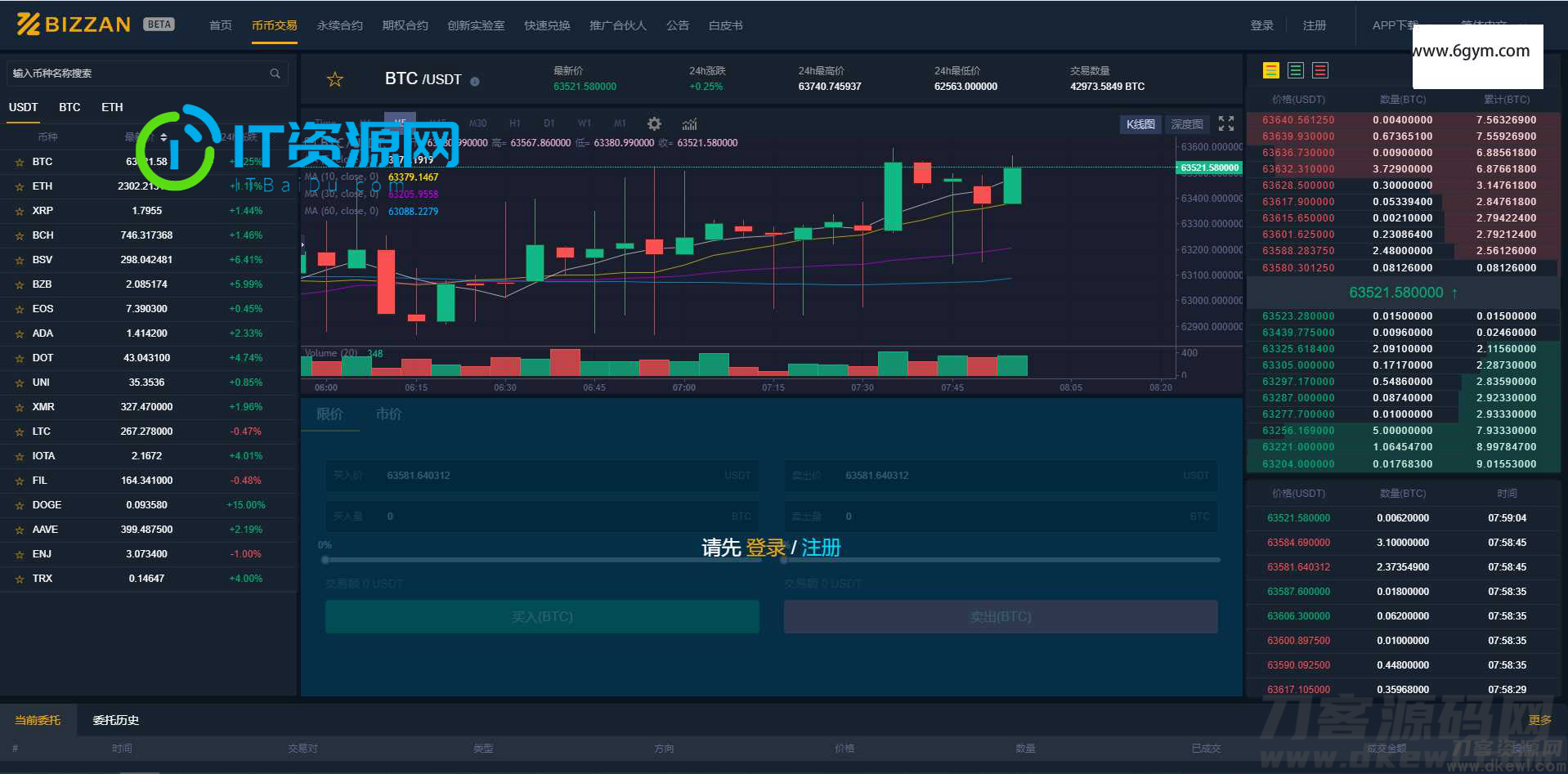Set chart interval to W1
Screen dimensions: 1568x774
coord(585,123)
